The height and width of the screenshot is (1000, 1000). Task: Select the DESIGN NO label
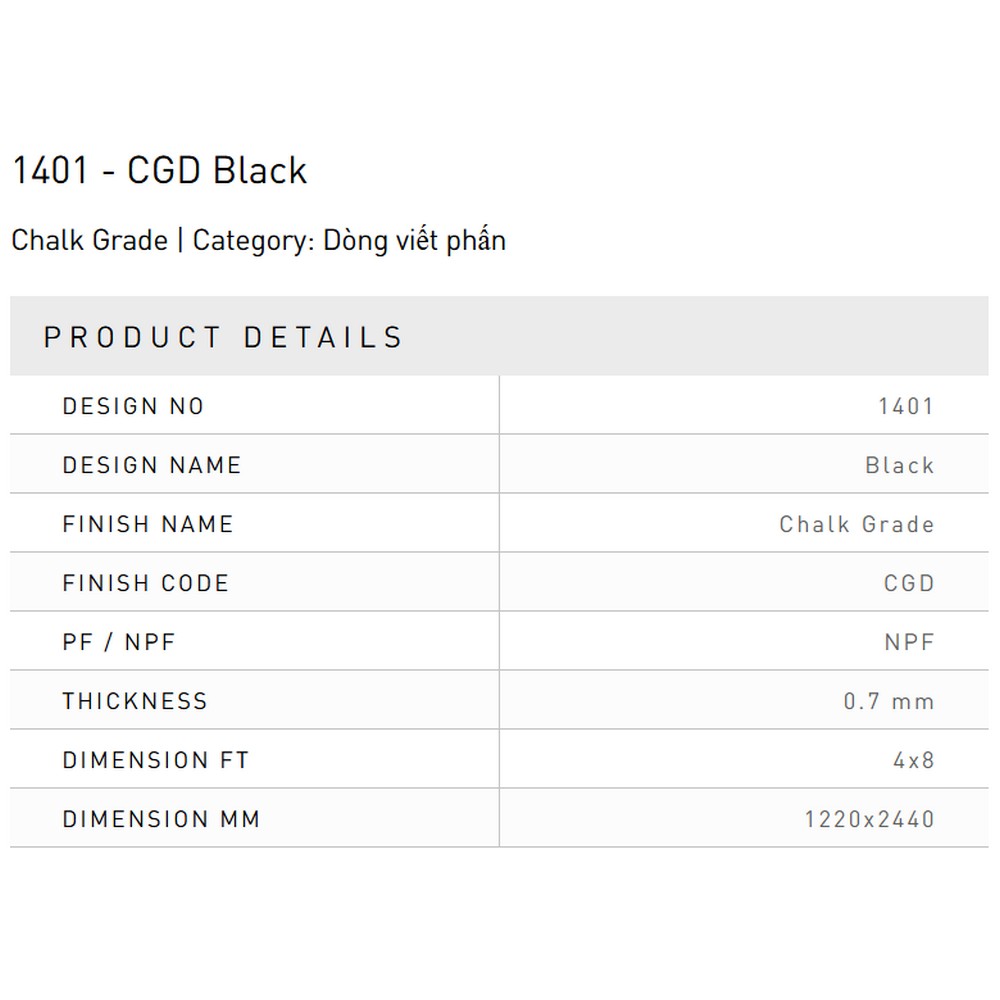point(133,406)
